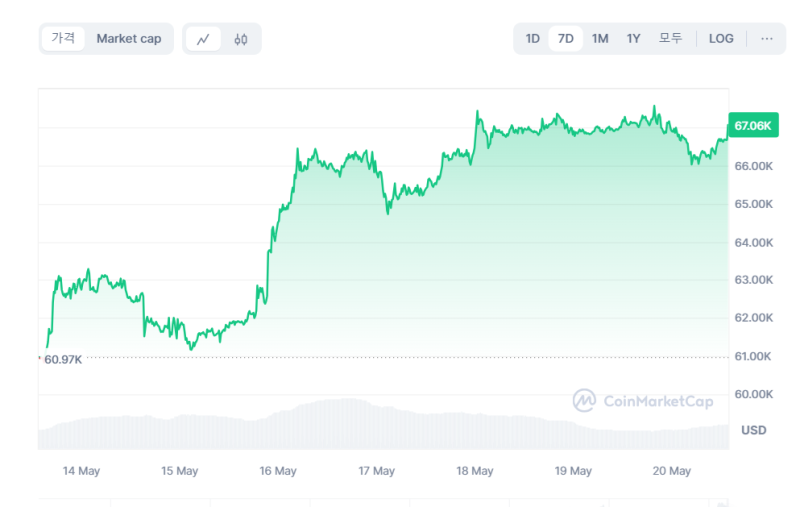Select the 7D time range
Image resolution: width=800 pixels, height=507 pixels.
click(x=565, y=38)
